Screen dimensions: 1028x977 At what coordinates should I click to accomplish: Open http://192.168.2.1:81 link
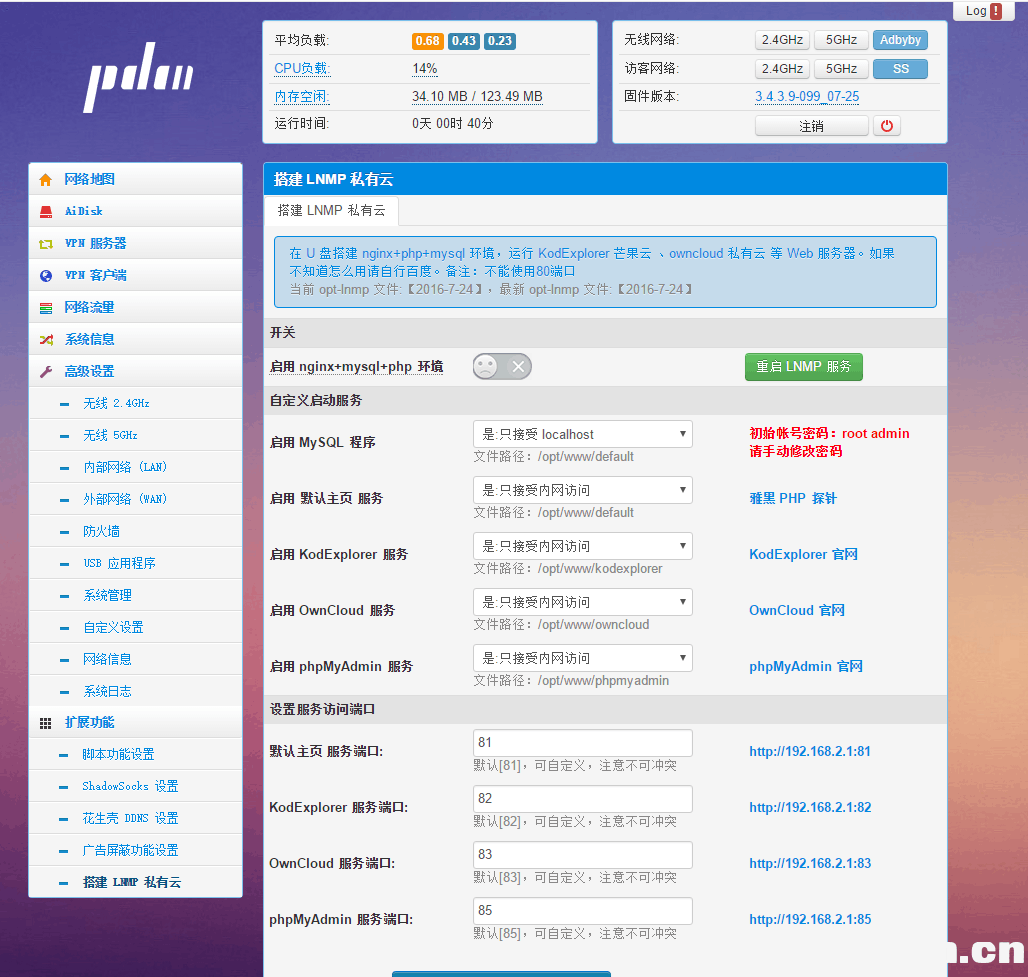point(810,751)
